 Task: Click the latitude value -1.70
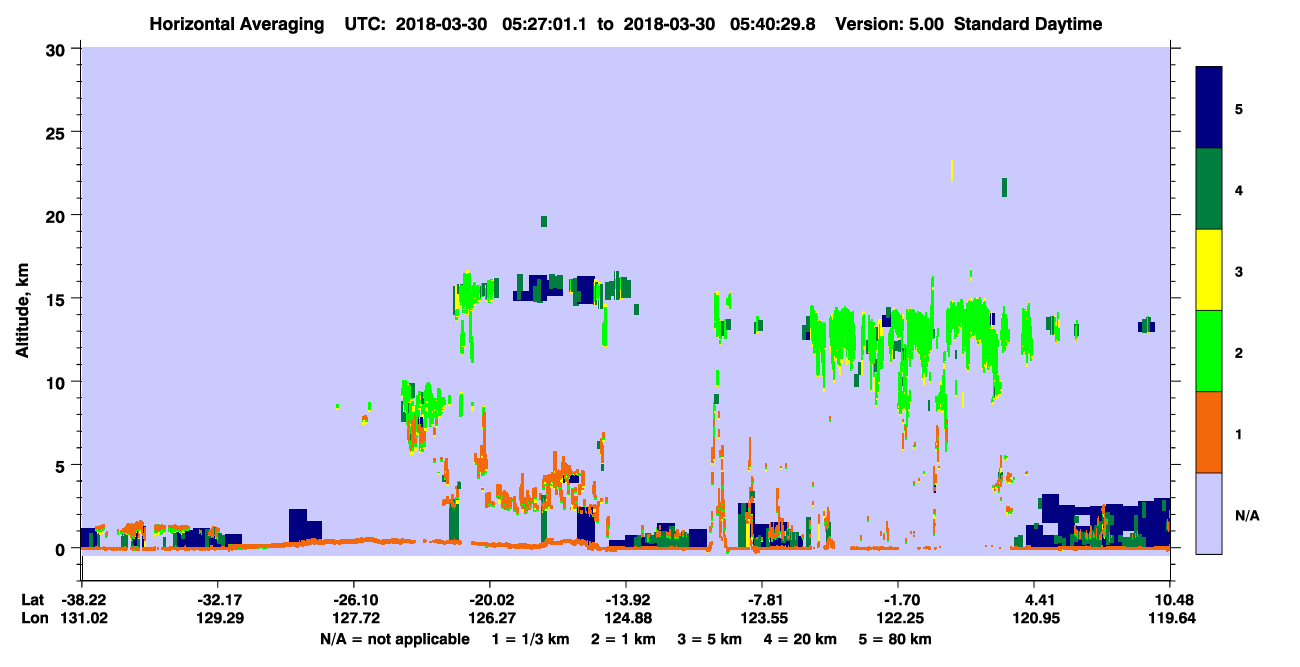898,600
